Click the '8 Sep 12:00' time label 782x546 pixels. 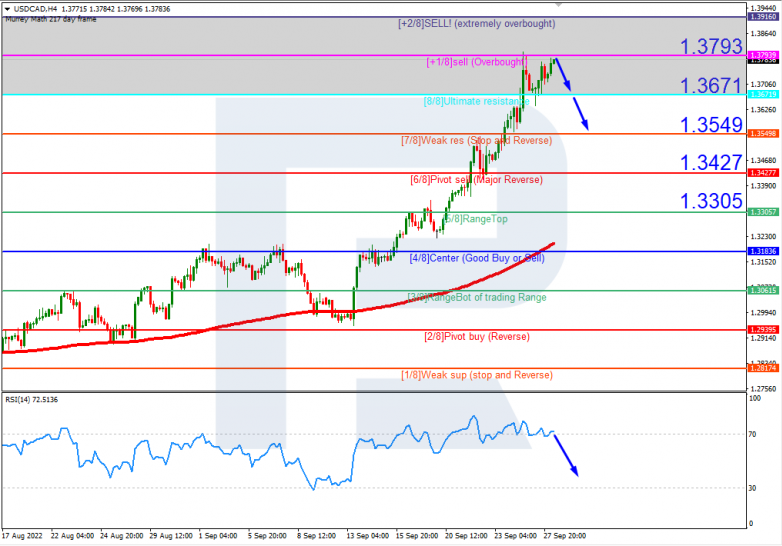[316, 536]
